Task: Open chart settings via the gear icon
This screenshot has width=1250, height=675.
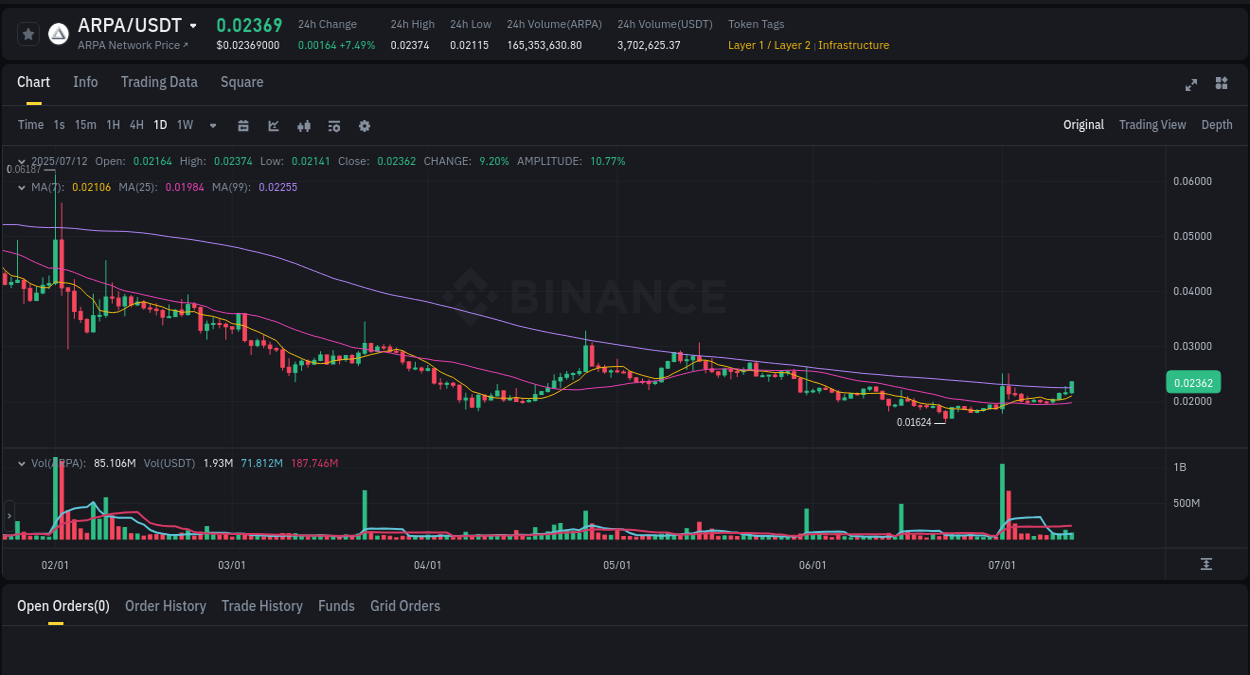Action: click(x=363, y=125)
